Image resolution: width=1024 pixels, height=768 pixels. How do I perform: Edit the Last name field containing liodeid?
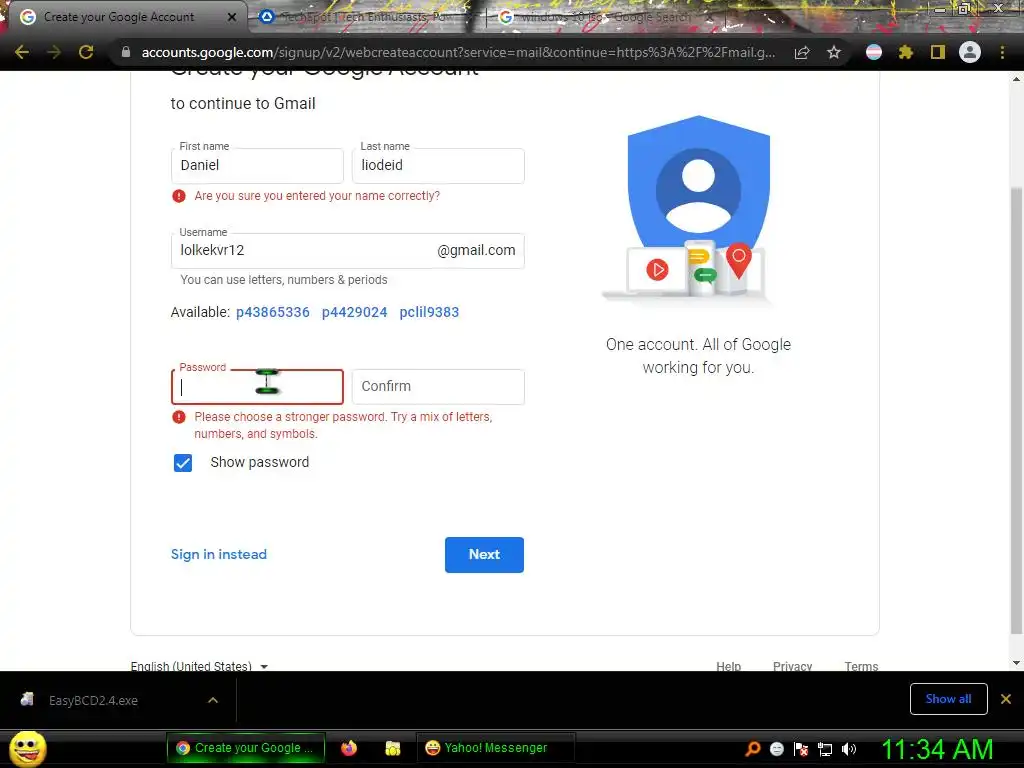(438, 165)
